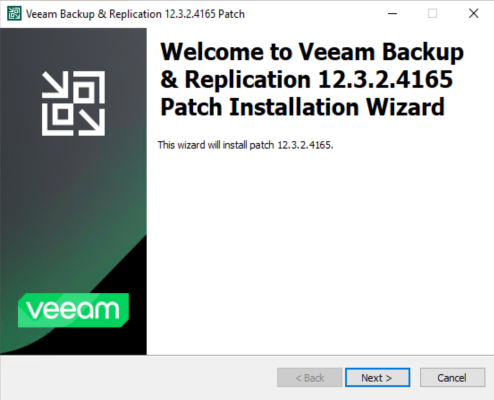Screen dimensions: 494x400
Task: Click the top-left arrow of the Veeam logo
Action: point(55,85)
